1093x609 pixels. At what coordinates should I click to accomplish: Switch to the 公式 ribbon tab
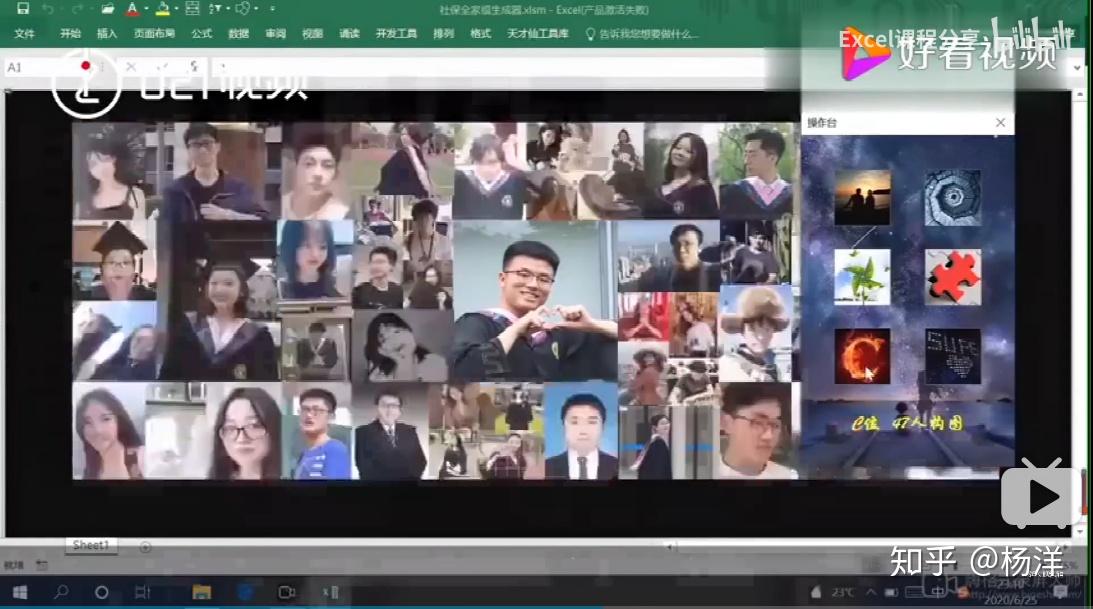coord(201,33)
